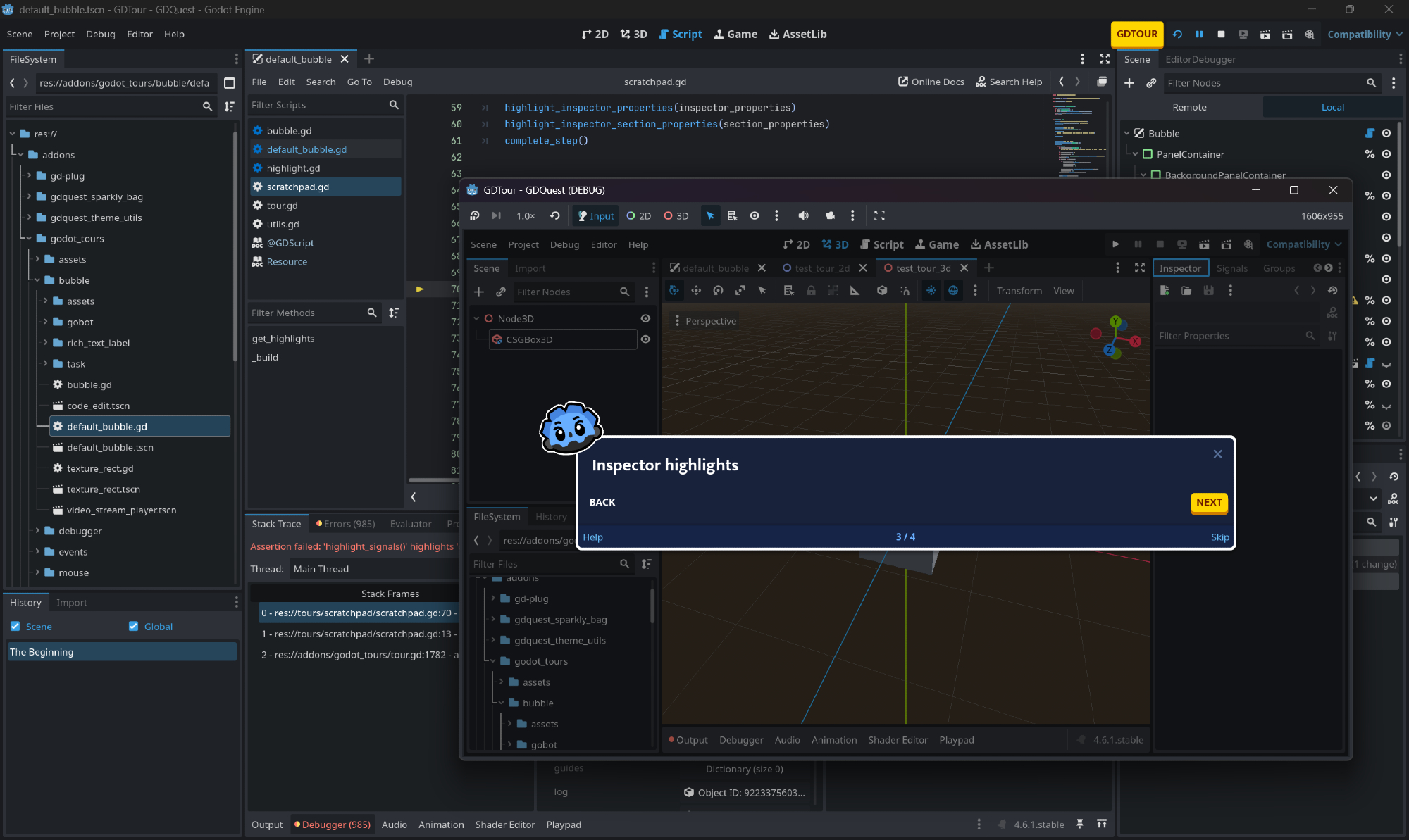The width and height of the screenshot is (1409, 840).
Task: Toggle distraction-free mode in script editor
Action: [1104, 59]
